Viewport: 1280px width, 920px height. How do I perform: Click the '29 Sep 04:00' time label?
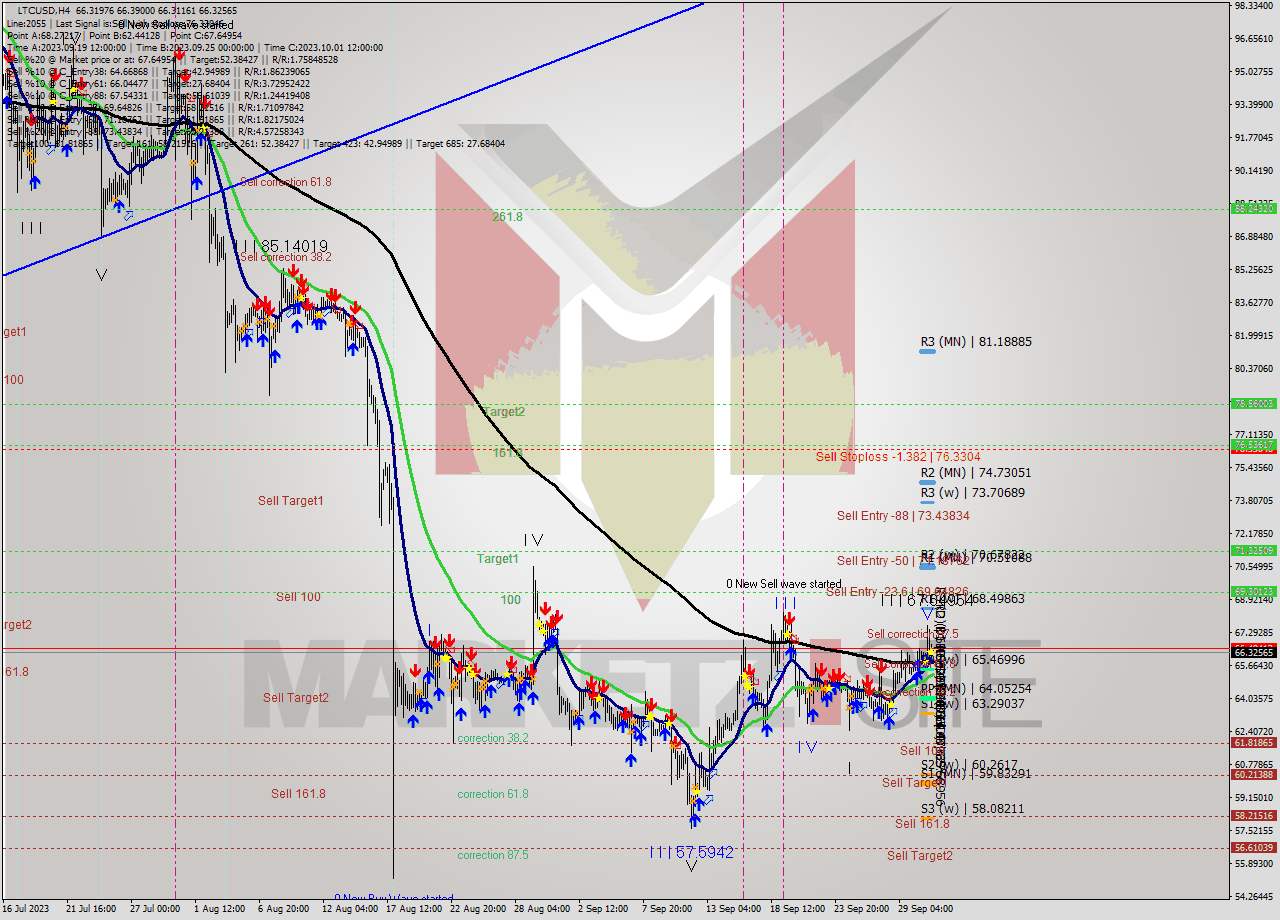[x=925, y=909]
